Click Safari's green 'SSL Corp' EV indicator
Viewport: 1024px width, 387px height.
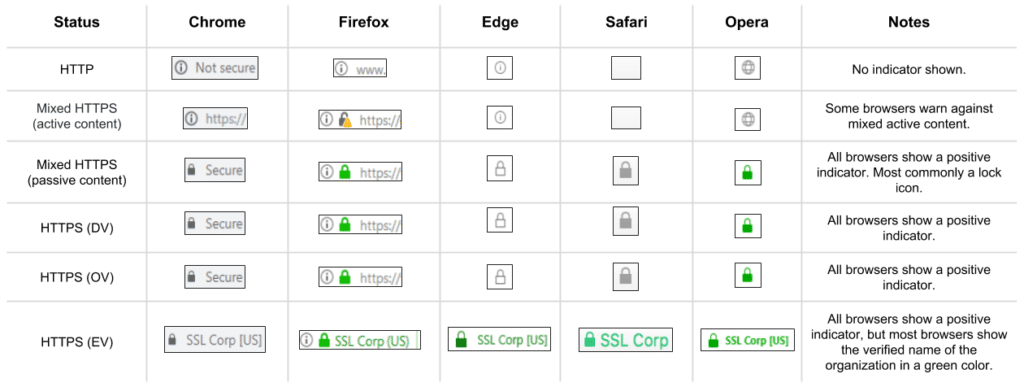(x=626, y=340)
